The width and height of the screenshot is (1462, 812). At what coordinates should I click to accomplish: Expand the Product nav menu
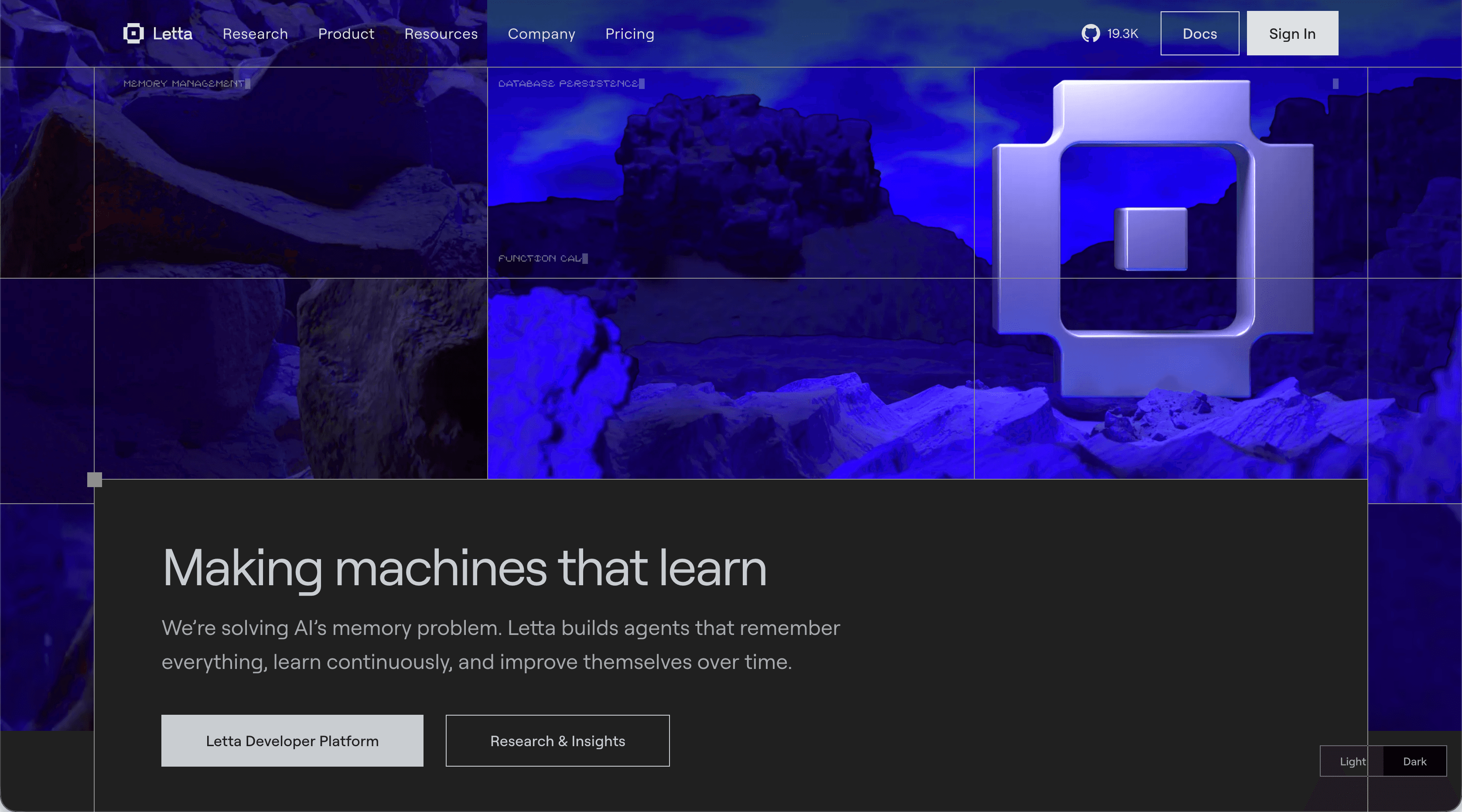click(346, 34)
